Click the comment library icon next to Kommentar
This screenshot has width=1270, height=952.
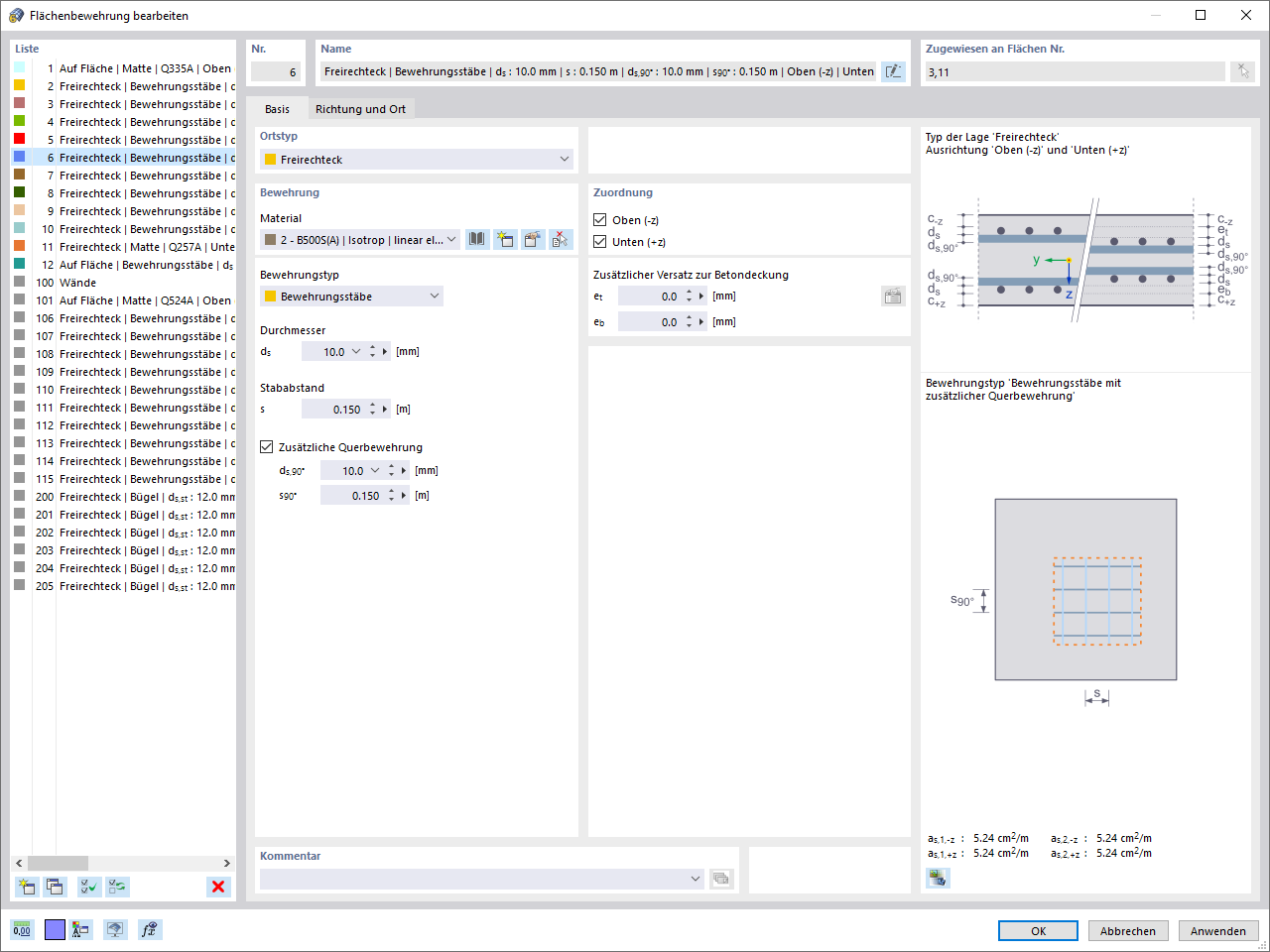pyautogui.click(x=721, y=879)
